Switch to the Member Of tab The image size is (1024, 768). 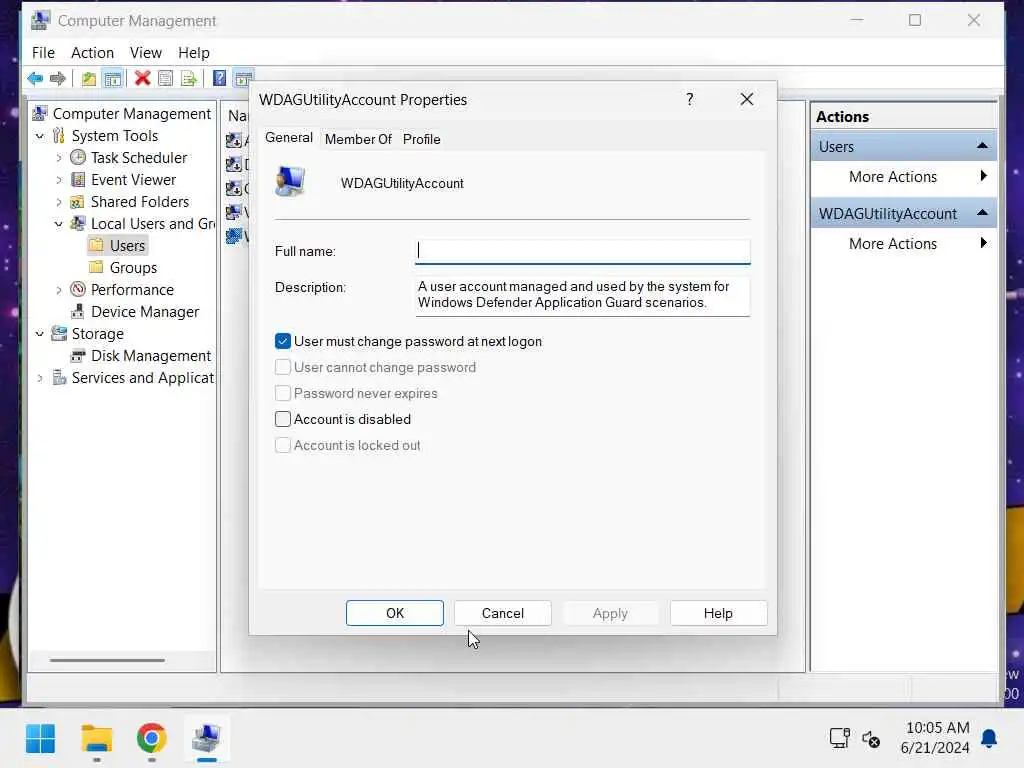coord(358,139)
